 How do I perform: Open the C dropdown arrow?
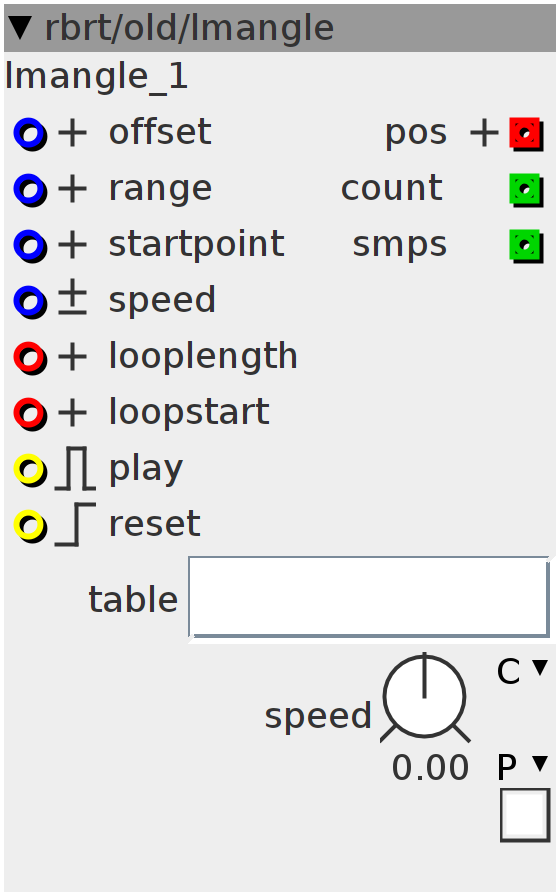pos(540,667)
